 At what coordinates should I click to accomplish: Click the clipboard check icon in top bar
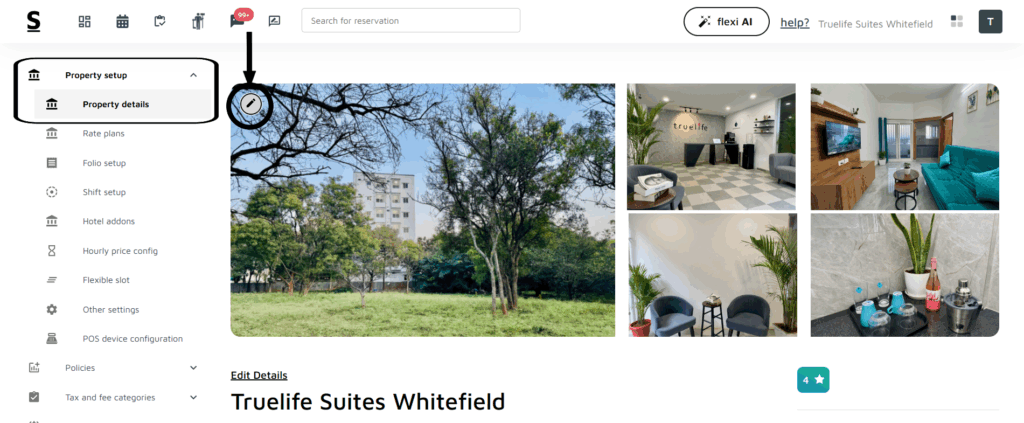(x=160, y=22)
